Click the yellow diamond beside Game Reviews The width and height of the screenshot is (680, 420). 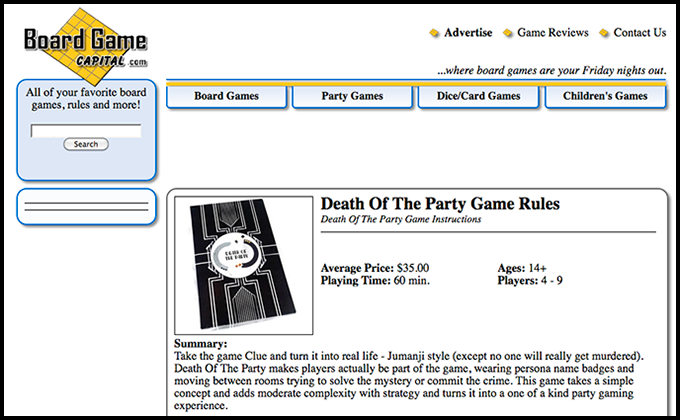coord(508,33)
